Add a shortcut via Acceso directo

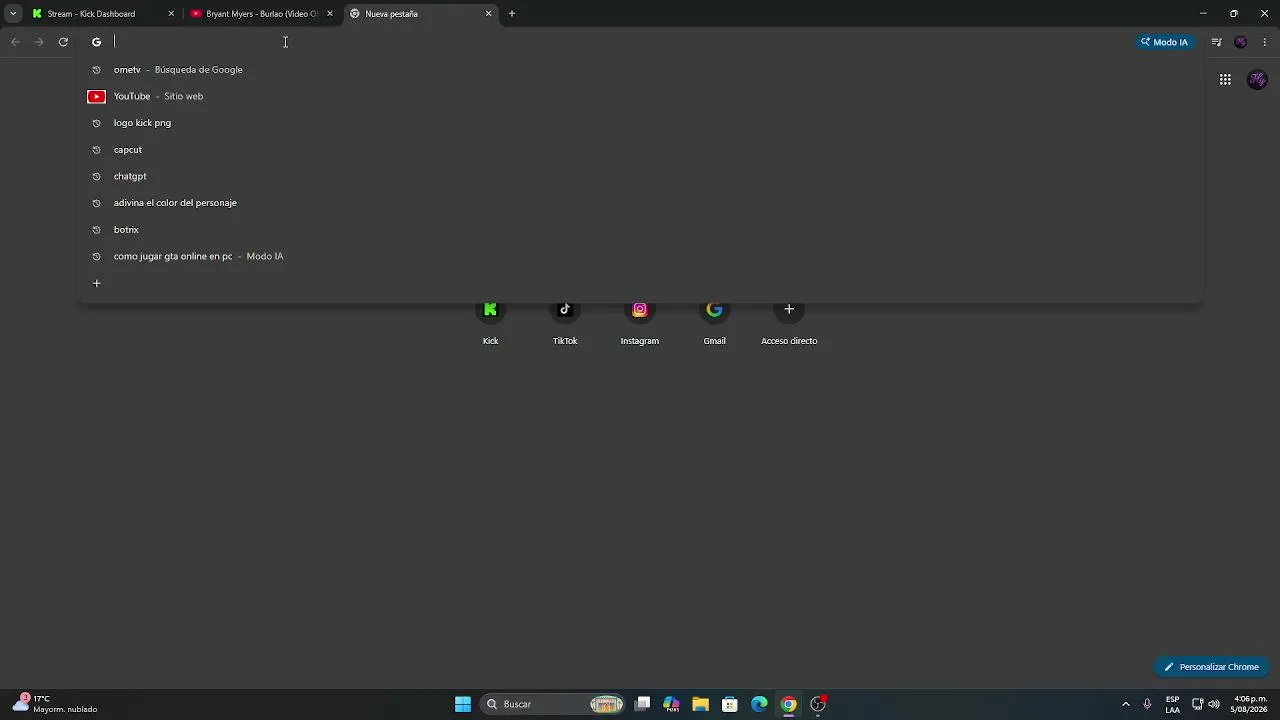point(789,320)
